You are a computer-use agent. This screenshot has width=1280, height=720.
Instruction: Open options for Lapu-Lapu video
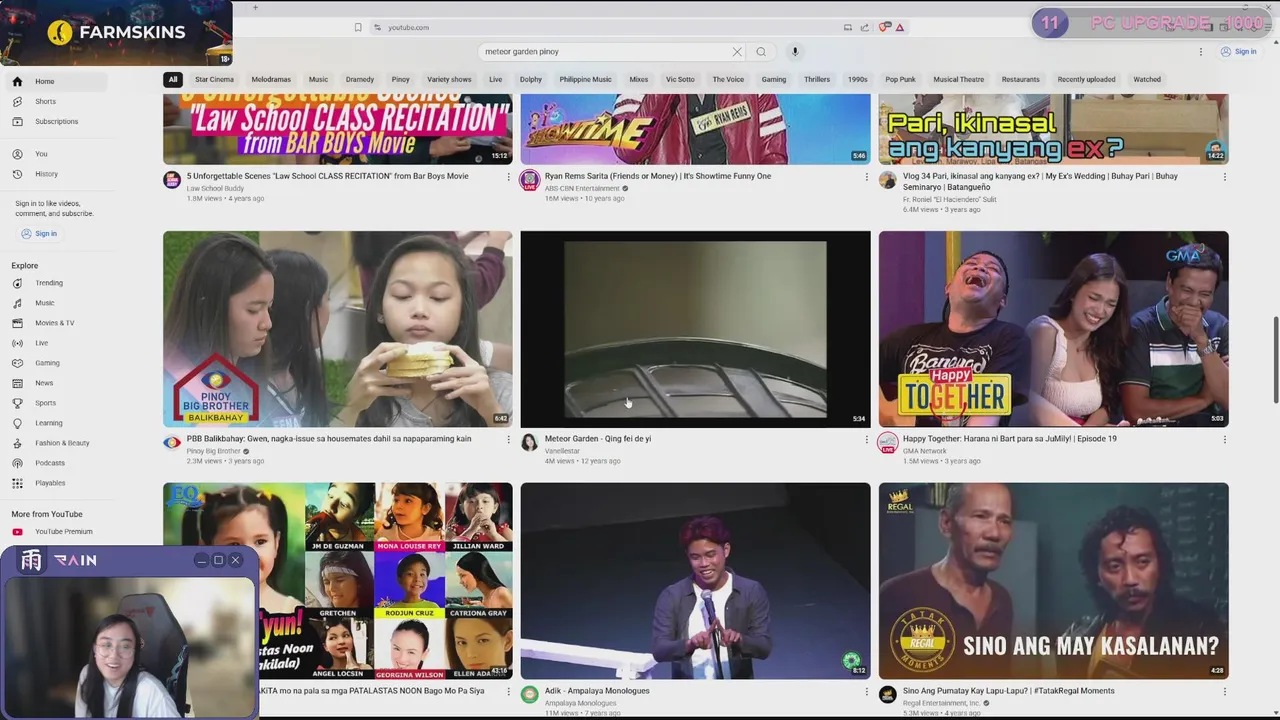[x=1224, y=691]
